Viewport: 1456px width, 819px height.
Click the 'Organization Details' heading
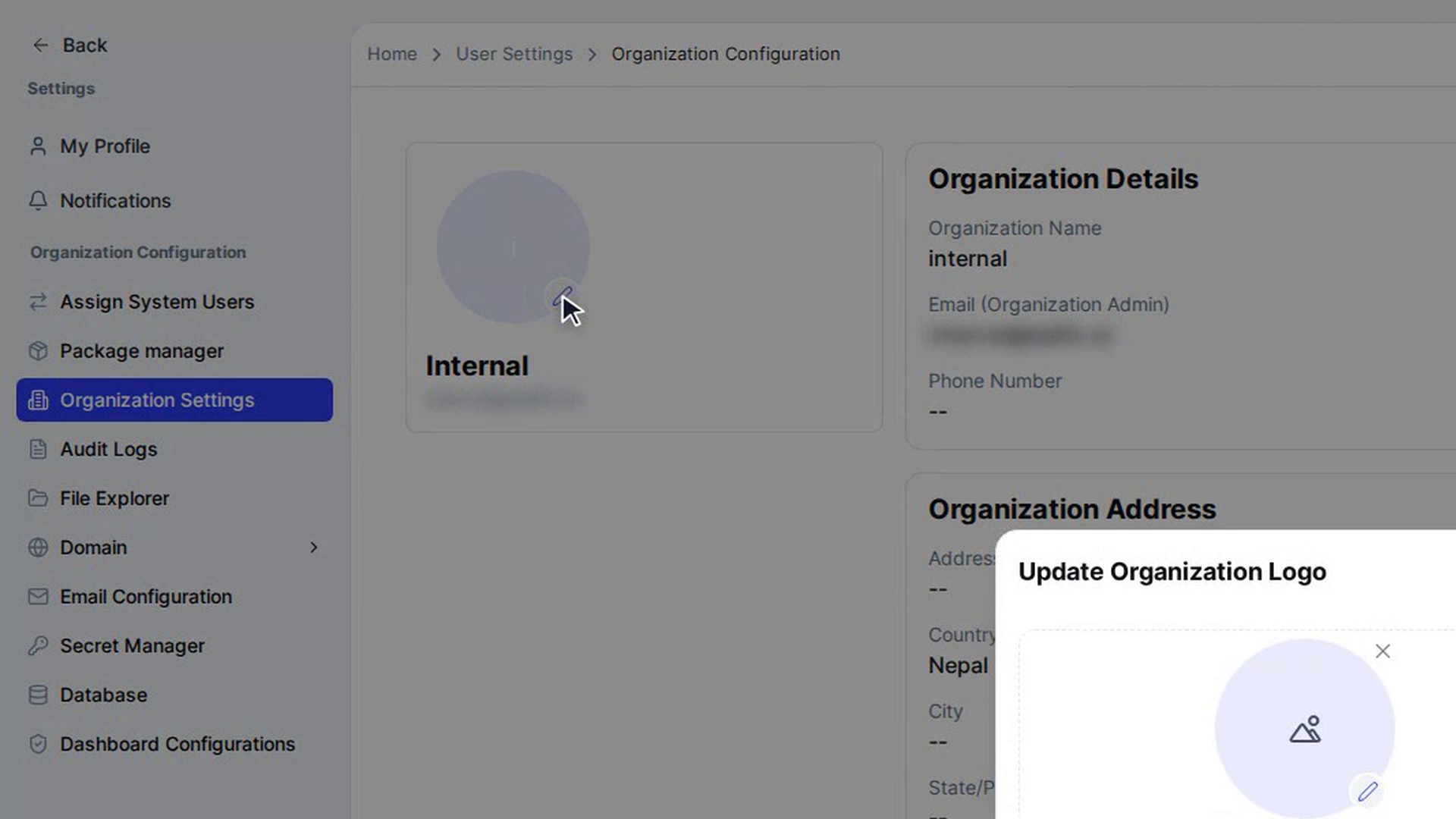tap(1063, 179)
